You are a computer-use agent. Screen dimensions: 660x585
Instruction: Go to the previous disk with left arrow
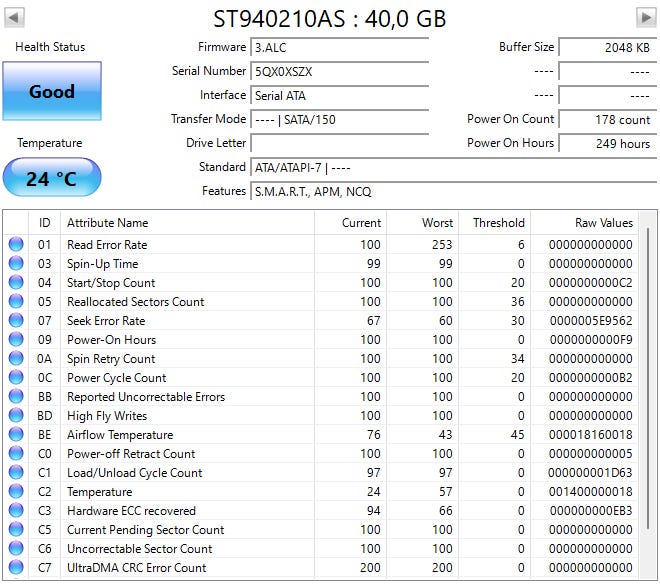(x=14, y=18)
